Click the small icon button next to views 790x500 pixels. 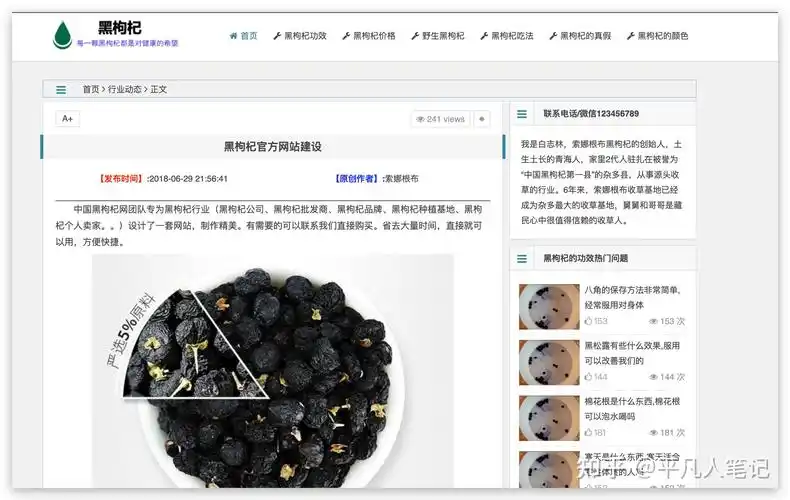point(482,119)
